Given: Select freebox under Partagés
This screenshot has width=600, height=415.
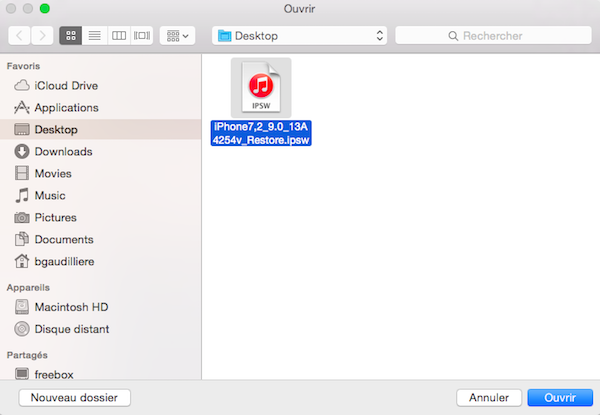Looking at the screenshot, I should [100, 374].
